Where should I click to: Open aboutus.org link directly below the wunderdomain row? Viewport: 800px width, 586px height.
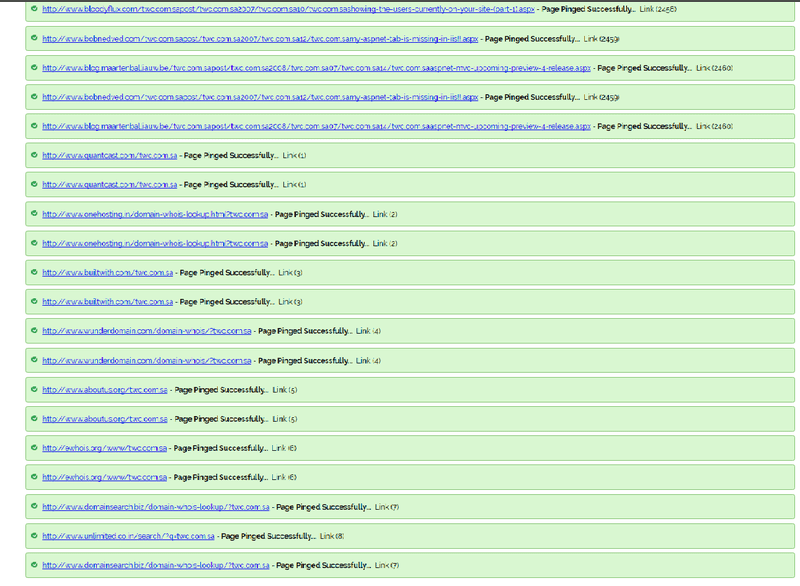(105, 390)
